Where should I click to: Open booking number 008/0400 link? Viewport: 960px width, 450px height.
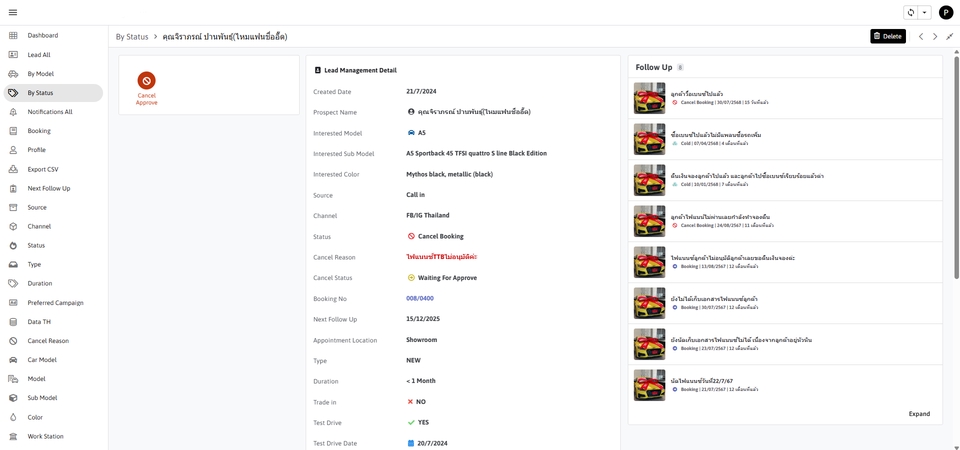point(419,298)
